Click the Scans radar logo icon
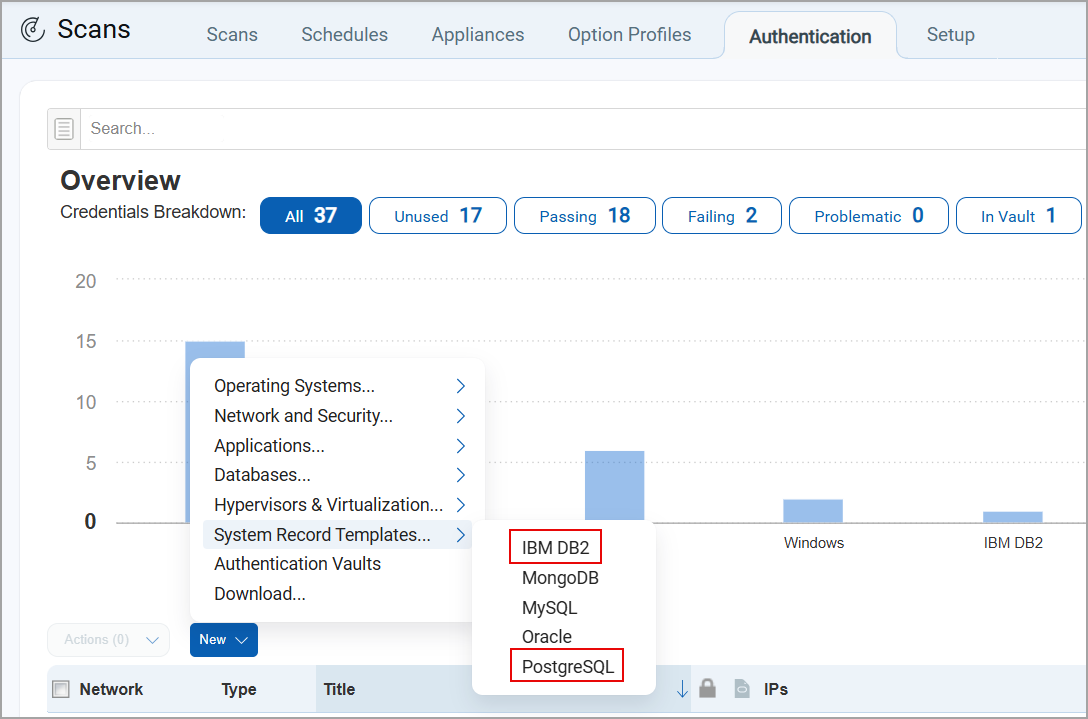 point(33,30)
